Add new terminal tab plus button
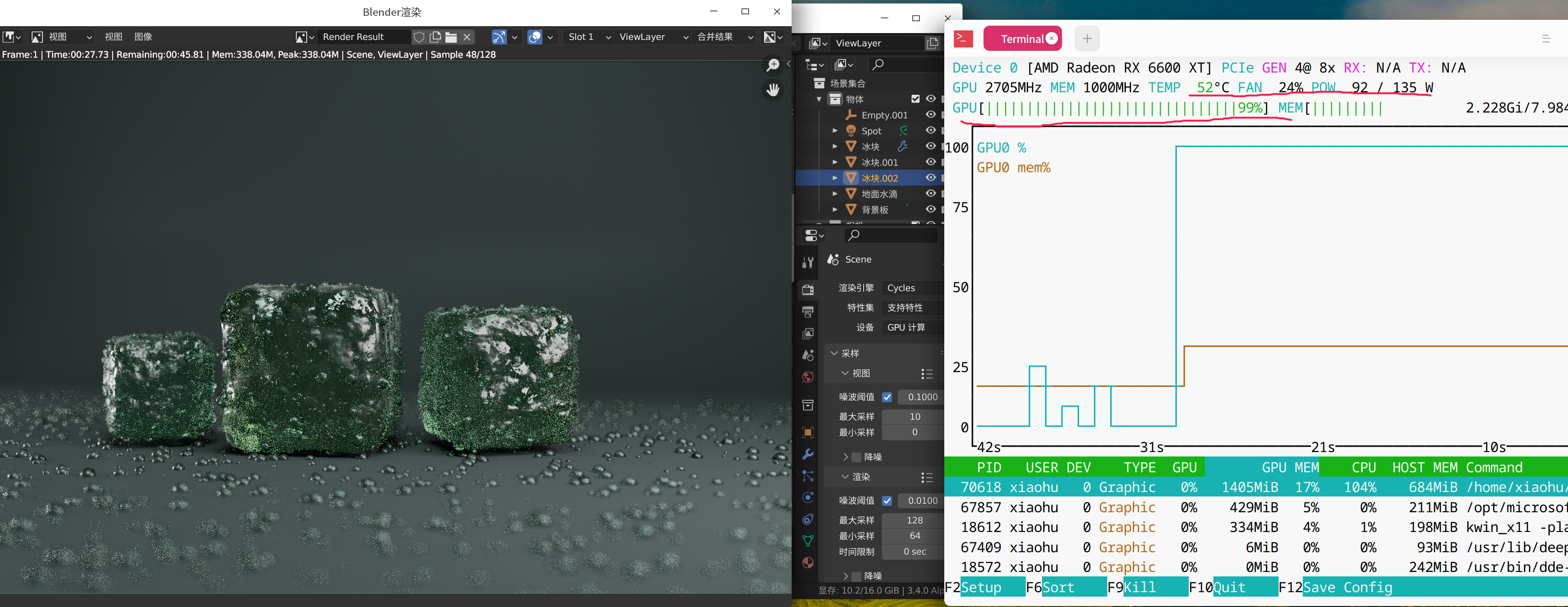 coord(1086,39)
